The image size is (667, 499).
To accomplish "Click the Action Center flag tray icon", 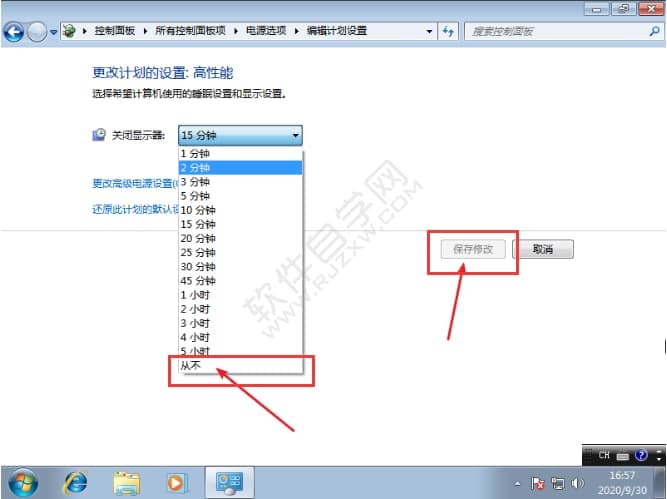I will (x=539, y=482).
